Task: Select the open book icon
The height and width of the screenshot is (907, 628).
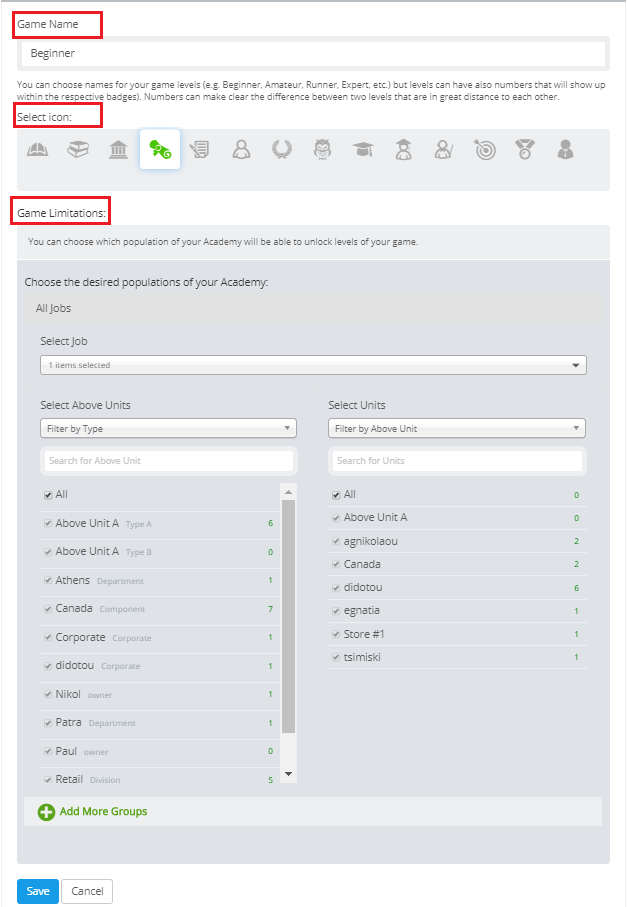Action: click(37, 150)
